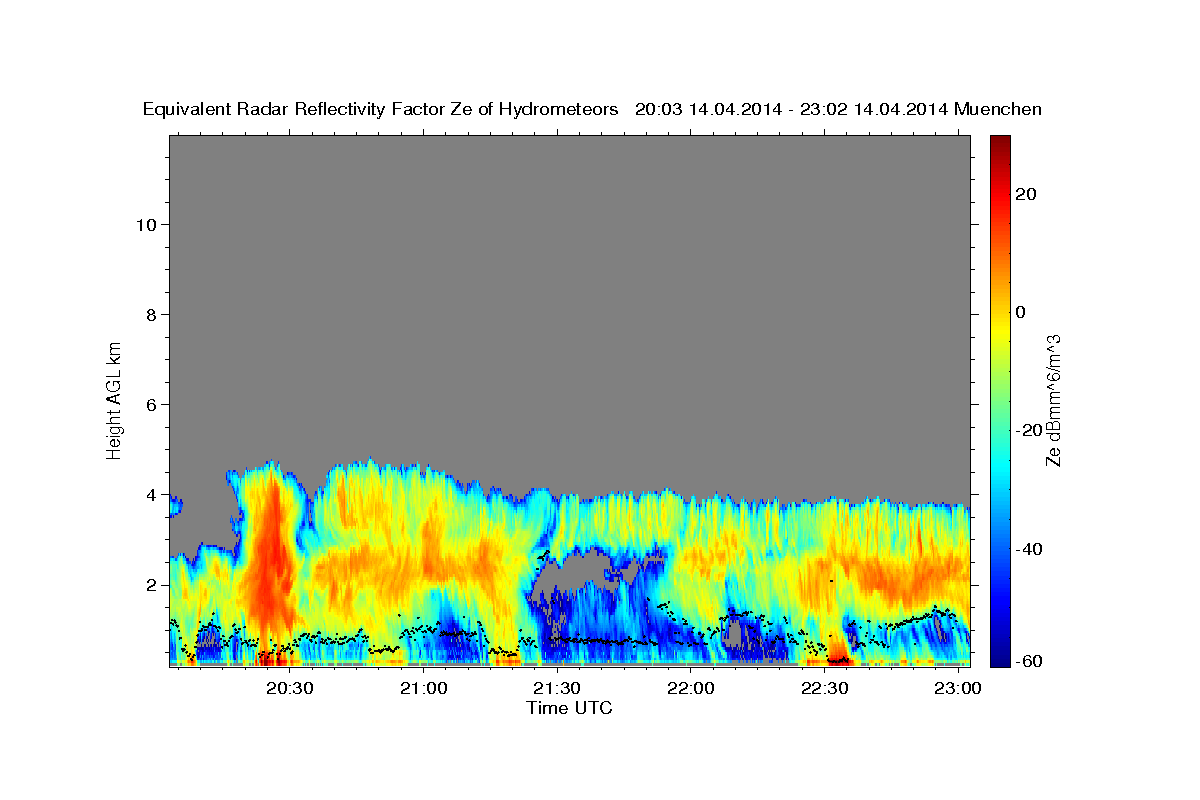The width and height of the screenshot is (1200, 800).
Task: Click the dark red top of the colorbar
Action: pyautogui.click(x=999, y=145)
